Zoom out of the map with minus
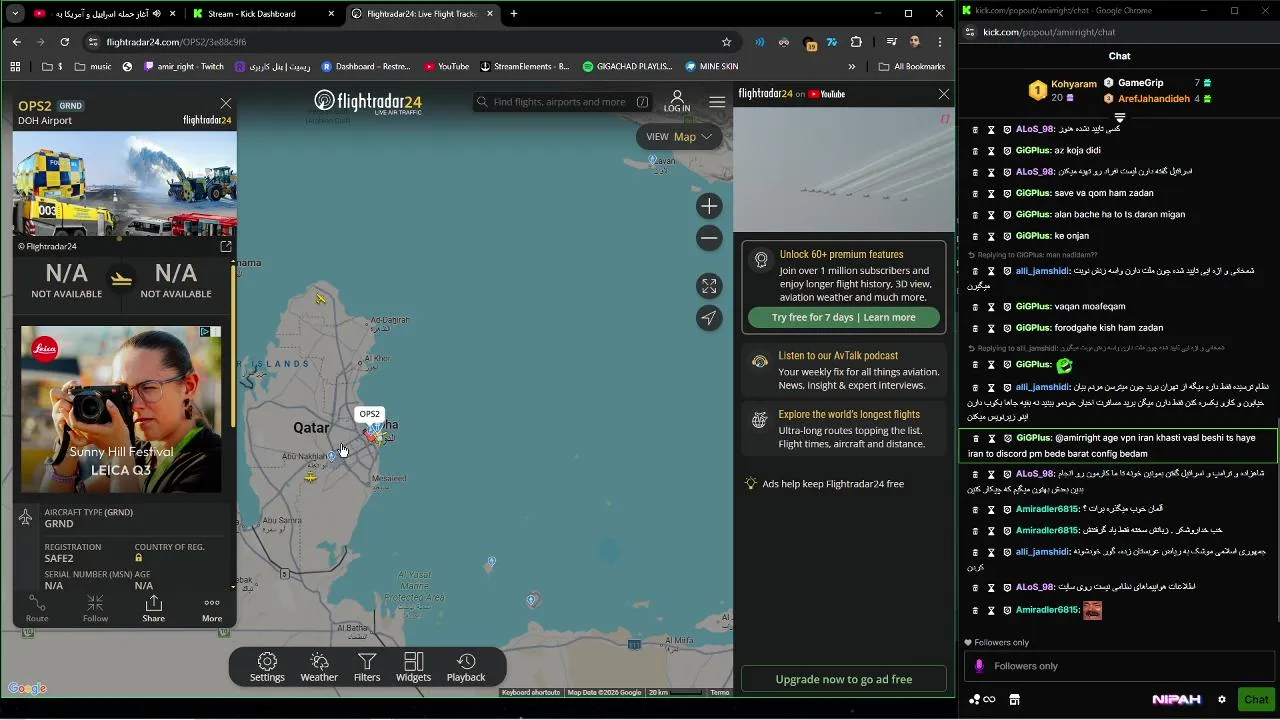Screen dimensions: 1280x720 (x=709, y=238)
